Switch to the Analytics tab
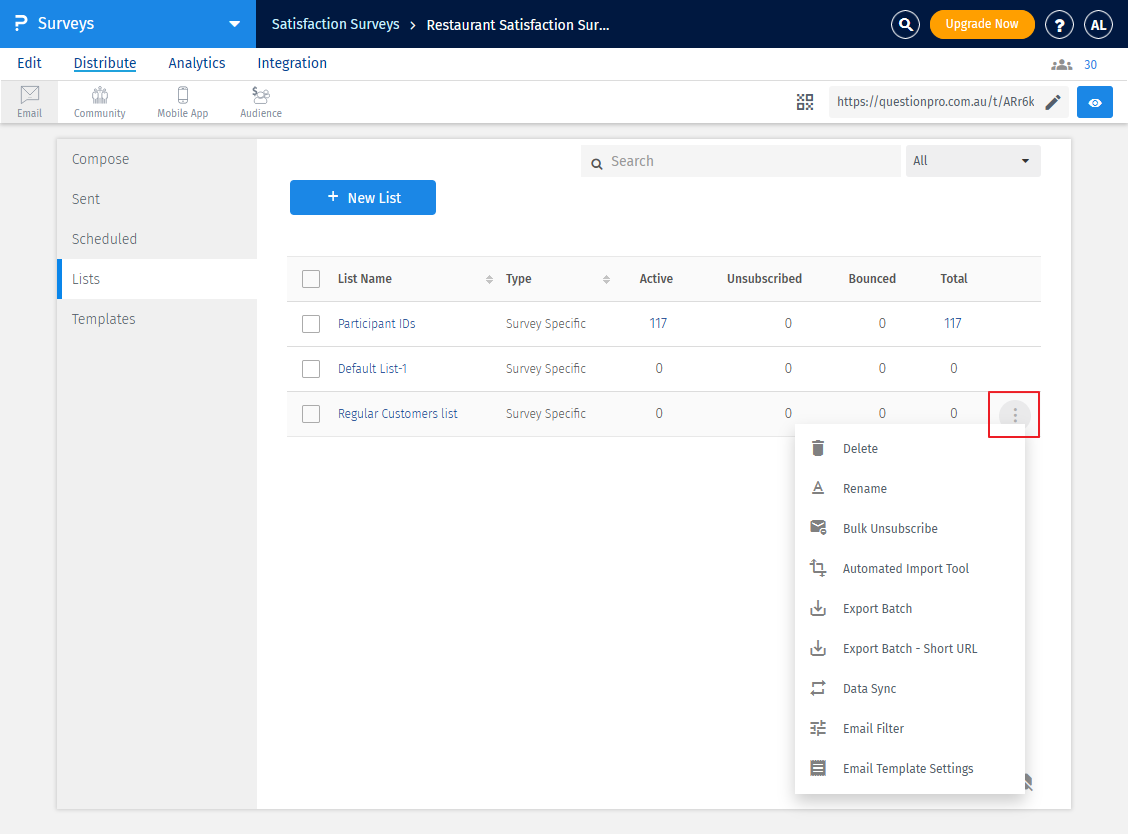The height and width of the screenshot is (834, 1128). 197,63
